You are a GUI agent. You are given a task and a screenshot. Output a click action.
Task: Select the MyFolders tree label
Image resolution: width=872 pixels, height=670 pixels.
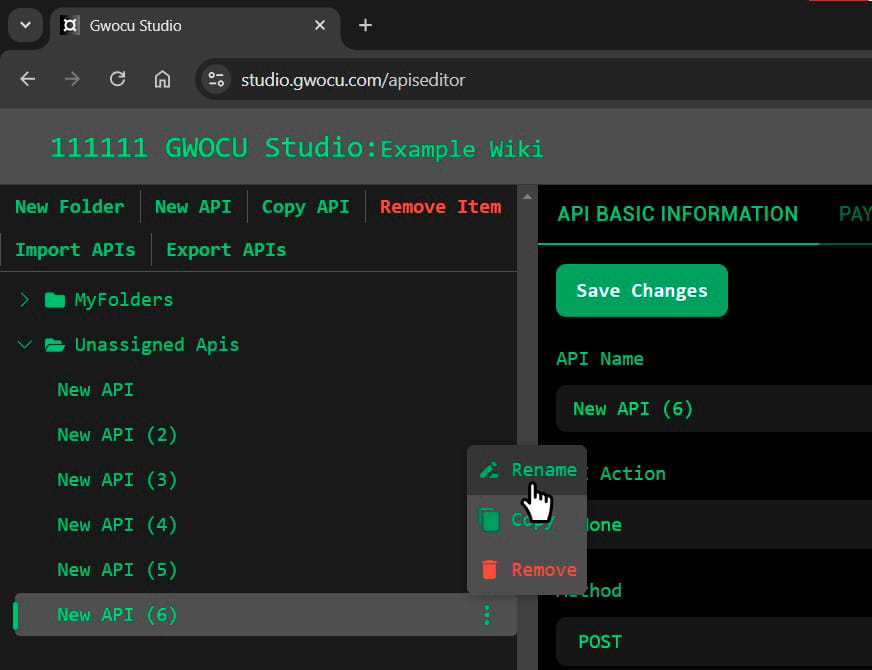coord(124,300)
